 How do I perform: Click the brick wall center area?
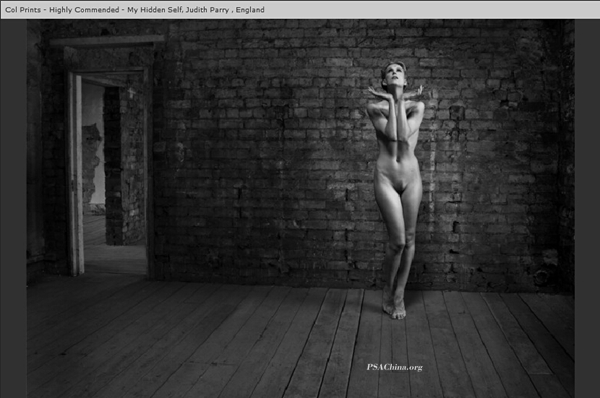[268, 153]
